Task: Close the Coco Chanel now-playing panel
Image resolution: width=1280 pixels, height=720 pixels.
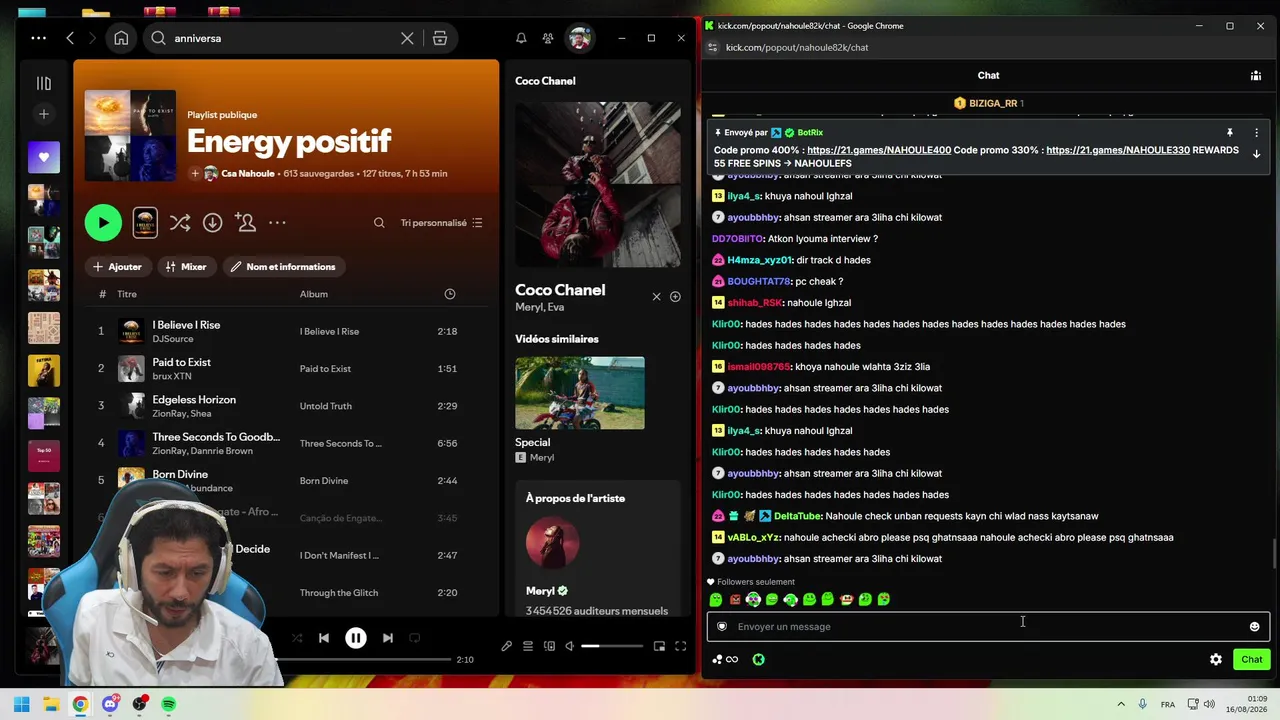Action: (656, 297)
